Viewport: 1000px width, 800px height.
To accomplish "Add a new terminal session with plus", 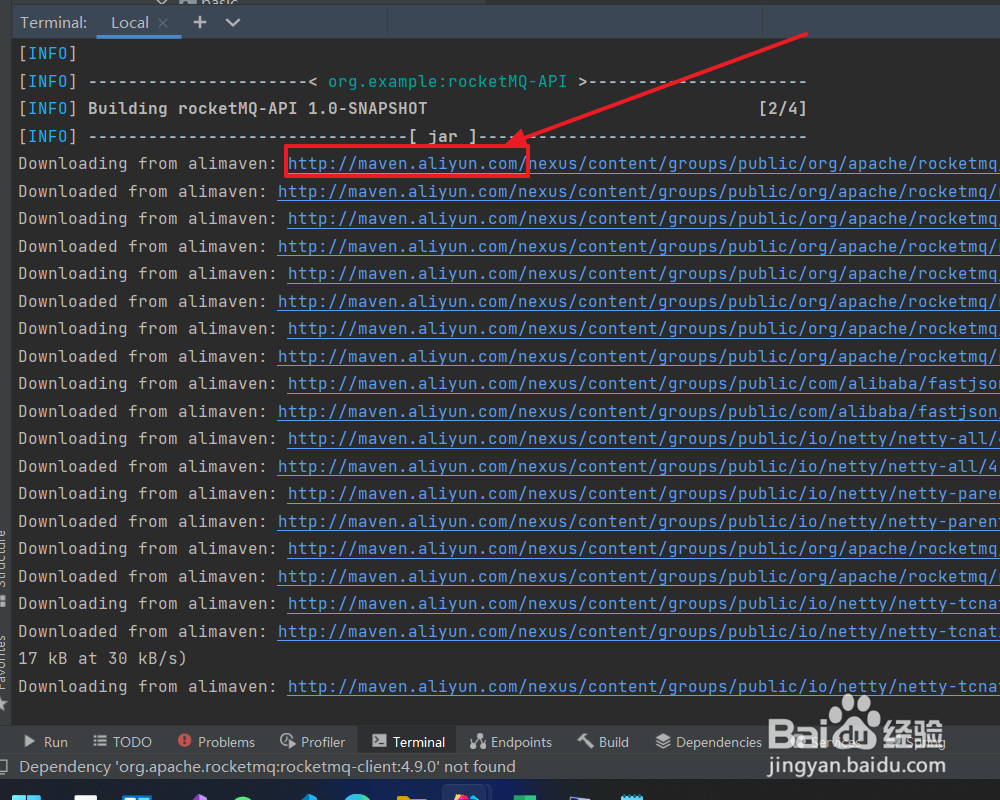I will click(x=200, y=22).
